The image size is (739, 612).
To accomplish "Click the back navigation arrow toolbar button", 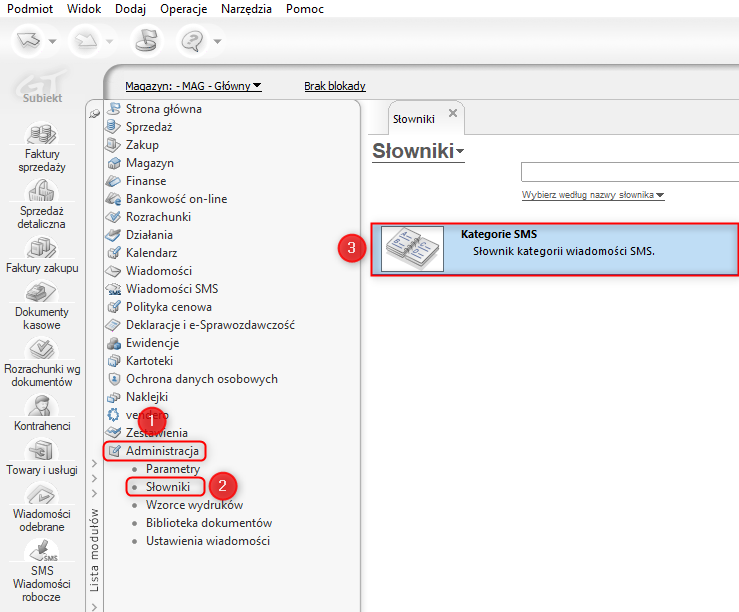I will pos(28,41).
